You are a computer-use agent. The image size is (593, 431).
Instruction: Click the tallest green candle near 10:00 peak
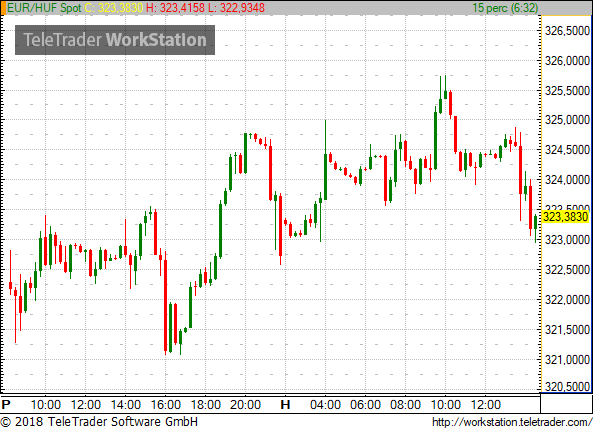(436, 138)
